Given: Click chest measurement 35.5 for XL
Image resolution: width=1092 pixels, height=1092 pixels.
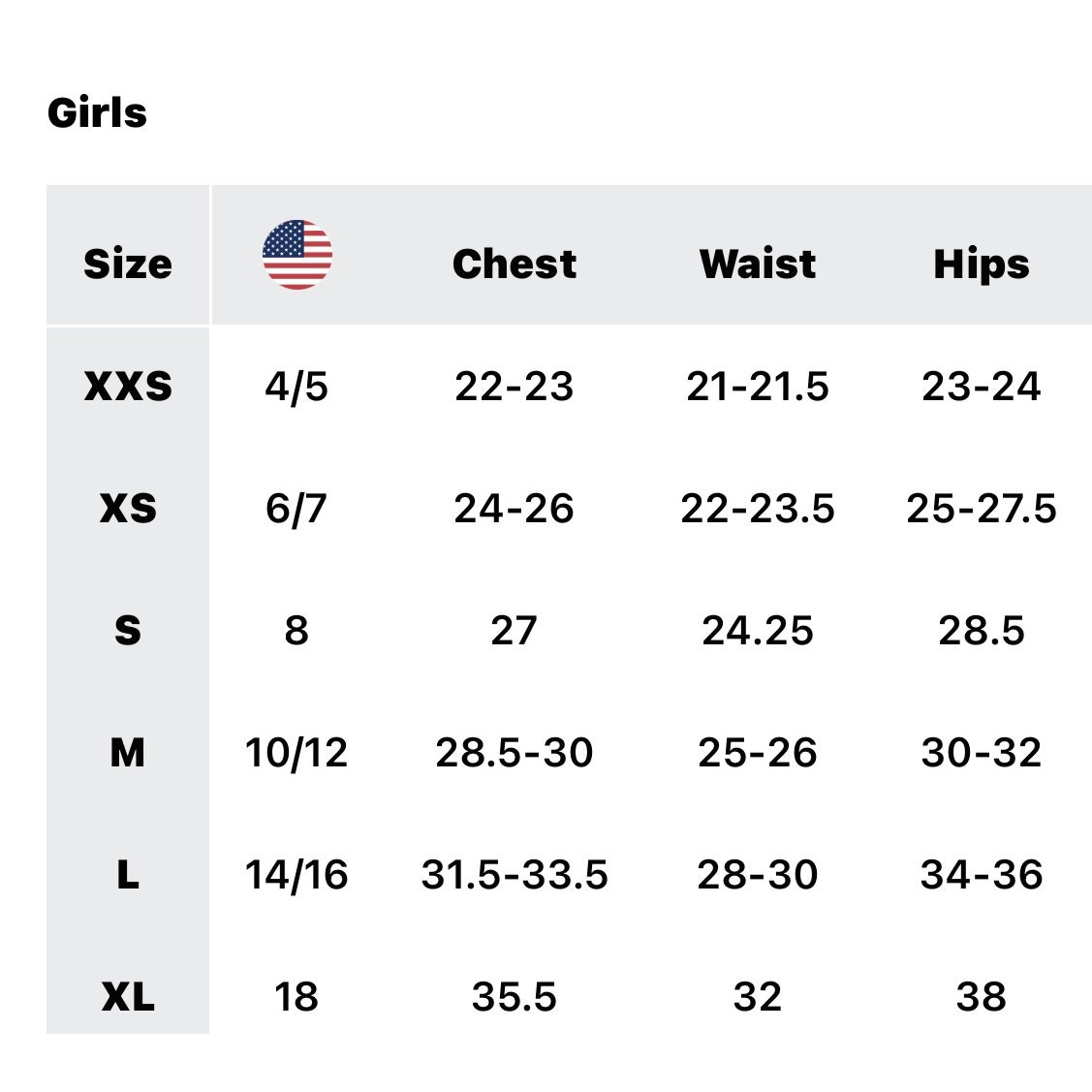Looking at the screenshot, I should [514, 996].
